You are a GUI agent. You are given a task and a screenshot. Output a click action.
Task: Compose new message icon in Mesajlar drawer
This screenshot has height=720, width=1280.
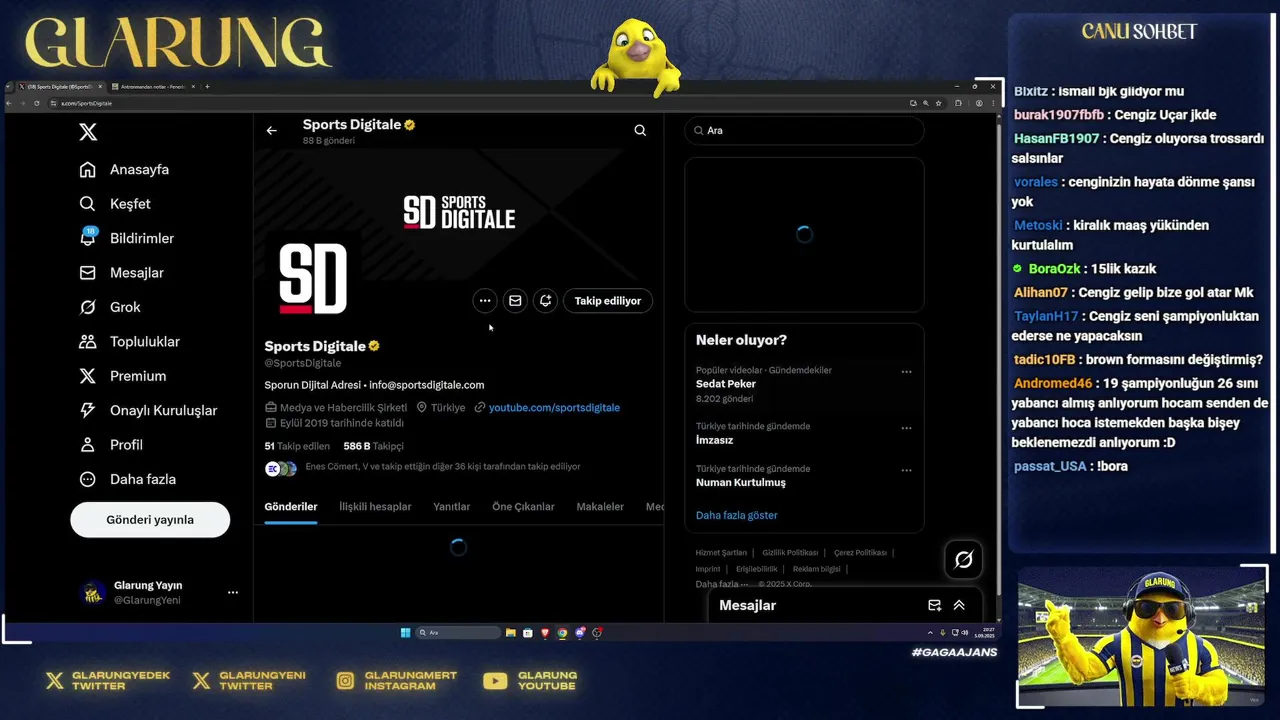[934, 605]
